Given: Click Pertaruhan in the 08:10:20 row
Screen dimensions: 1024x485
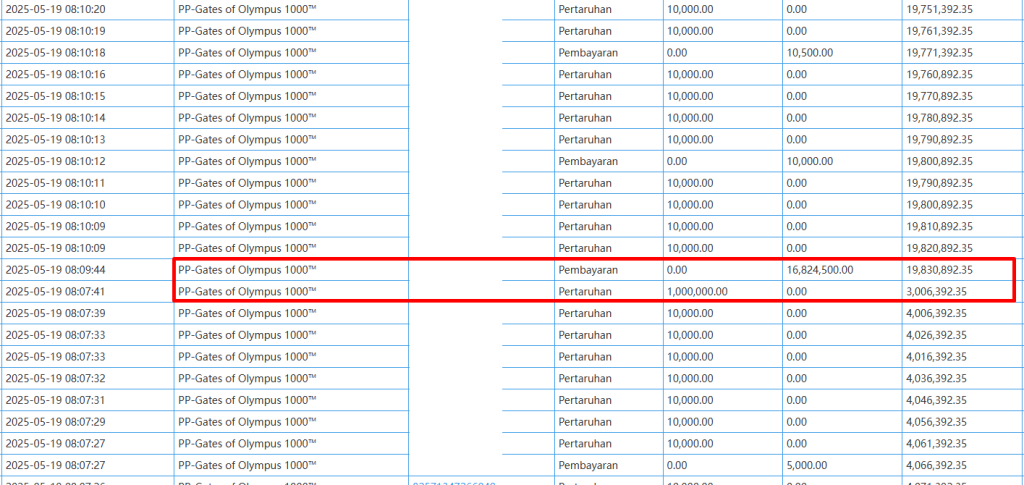Looking at the screenshot, I should (585, 9).
